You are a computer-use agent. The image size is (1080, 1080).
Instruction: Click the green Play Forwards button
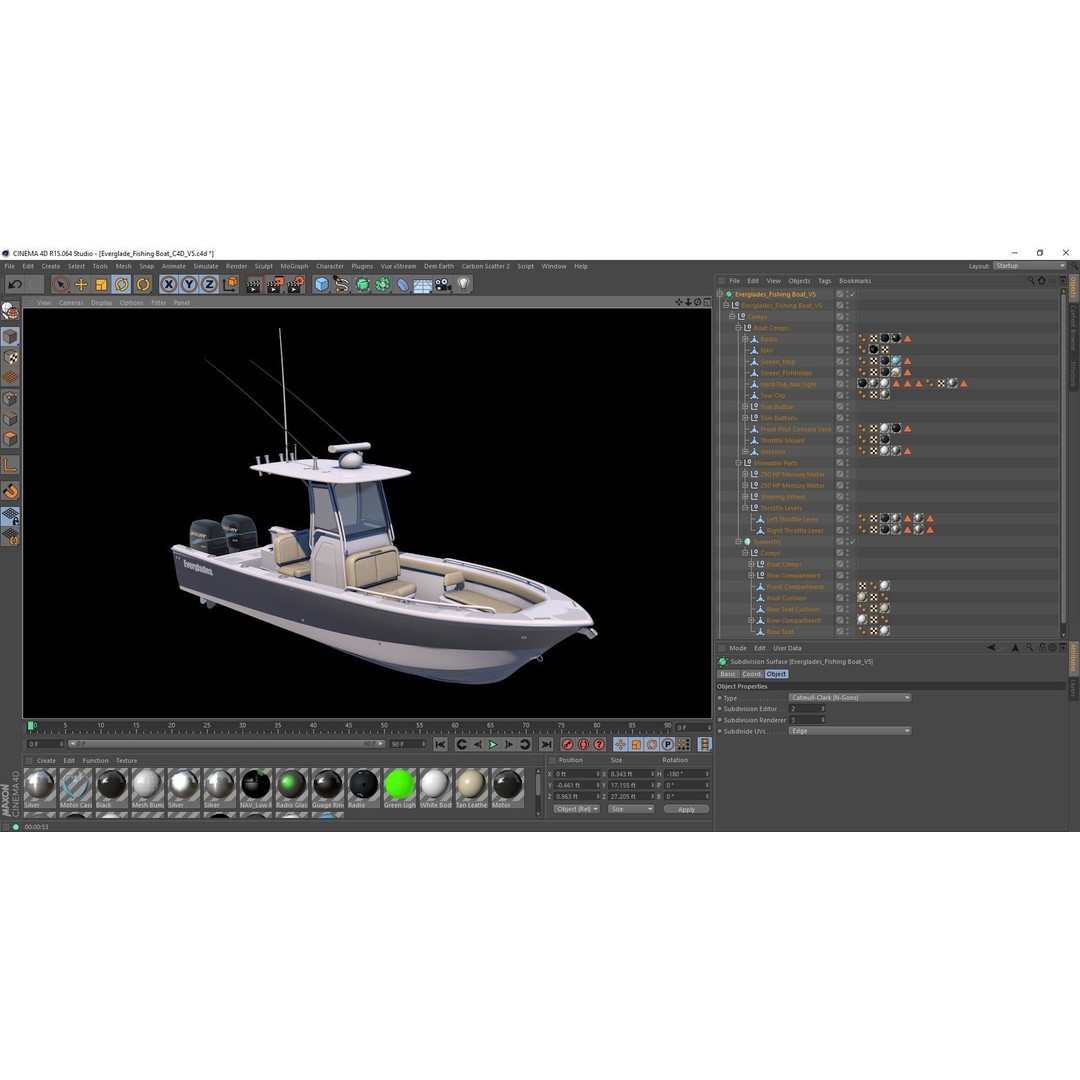pyautogui.click(x=493, y=745)
